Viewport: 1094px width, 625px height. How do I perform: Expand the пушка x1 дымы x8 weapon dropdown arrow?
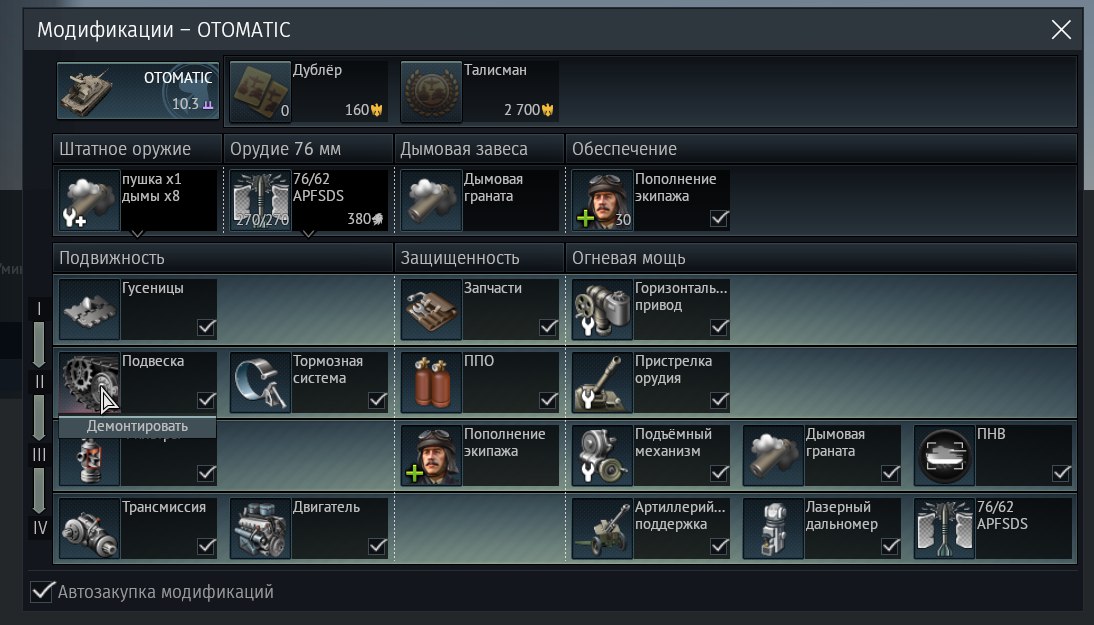pyautogui.click(x=137, y=234)
